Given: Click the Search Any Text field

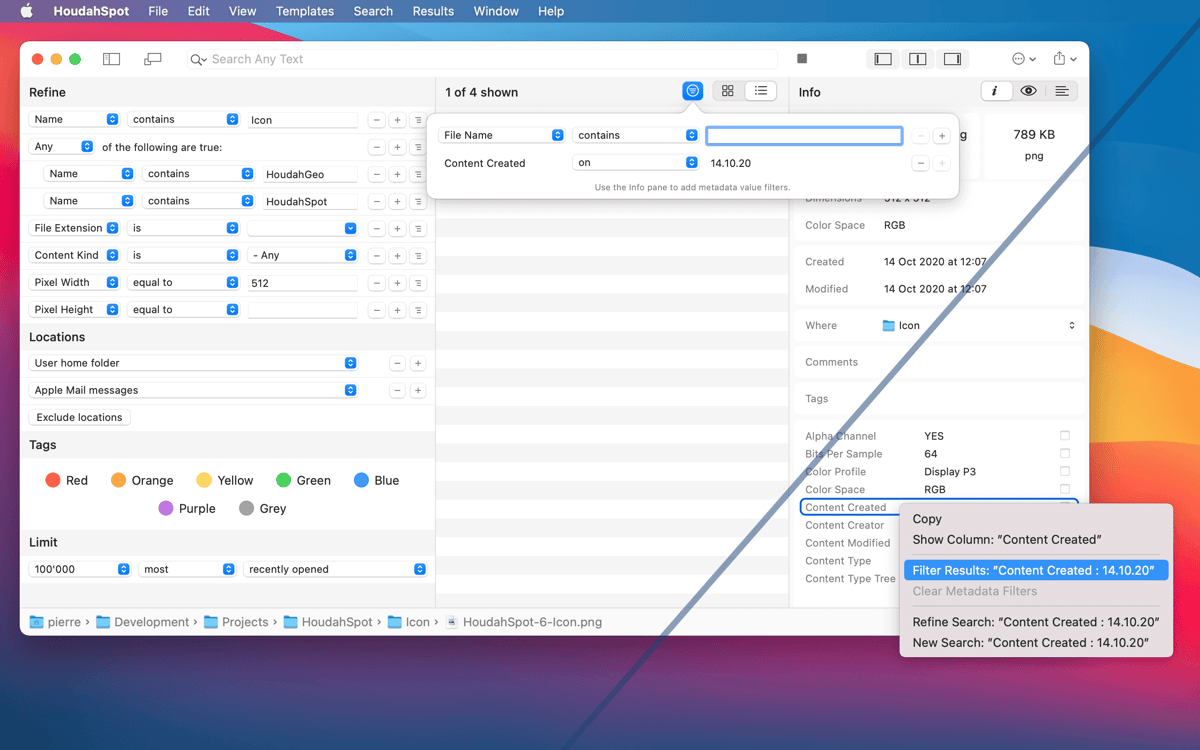Looking at the screenshot, I should coord(490,59).
